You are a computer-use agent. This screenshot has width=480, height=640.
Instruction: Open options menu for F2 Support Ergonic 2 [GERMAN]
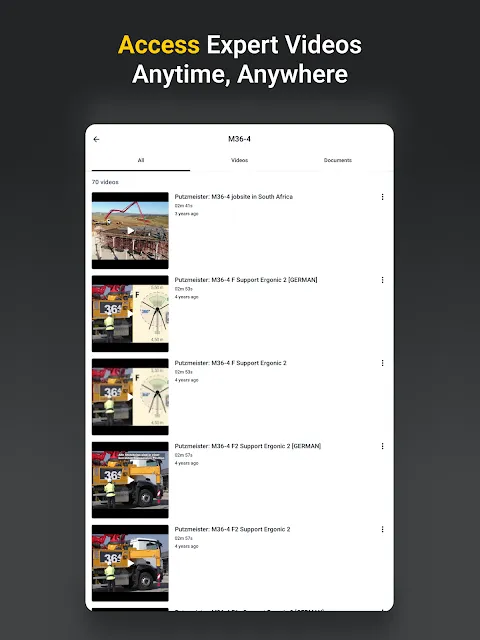pyautogui.click(x=382, y=446)
